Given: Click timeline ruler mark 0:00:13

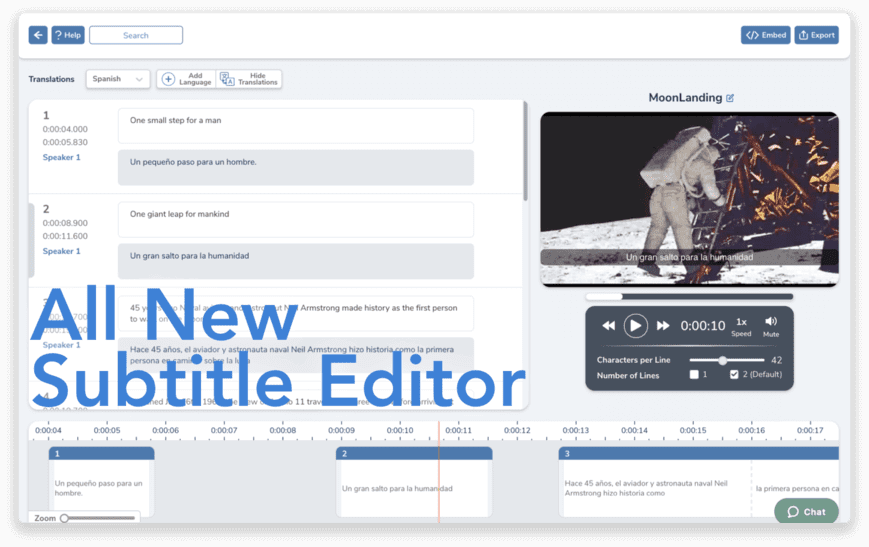Looking at the screenshot, I should coord(575,430).
